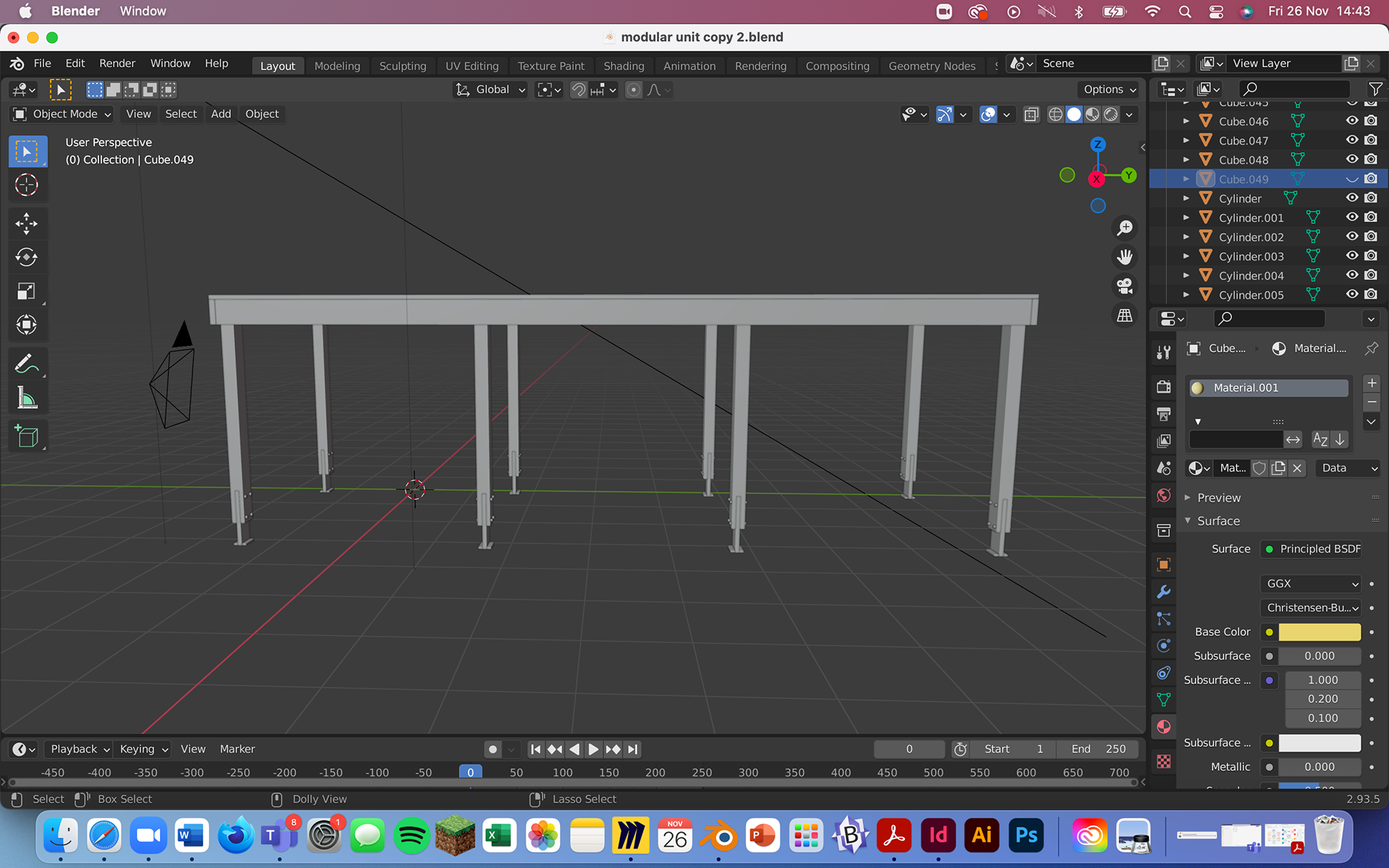Select the Annotate pencil tool
Screen dimensions: 1389x868
[x=27, y=364]
